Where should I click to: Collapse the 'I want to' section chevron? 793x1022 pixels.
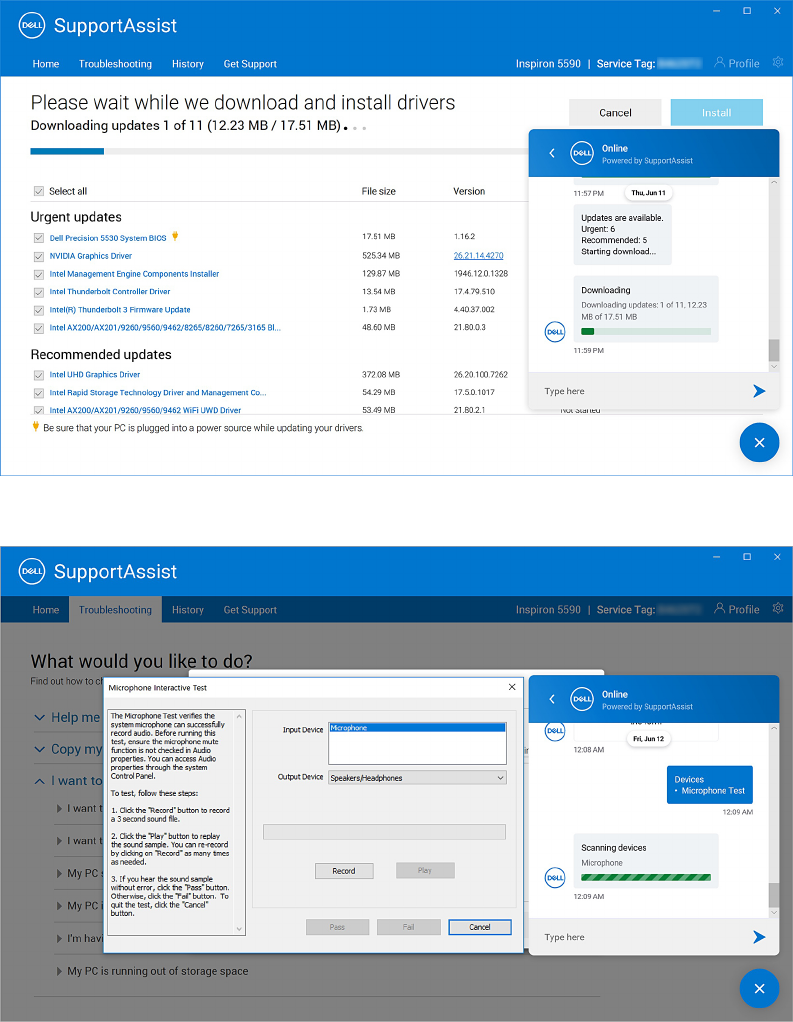click(x=40, y=781)
